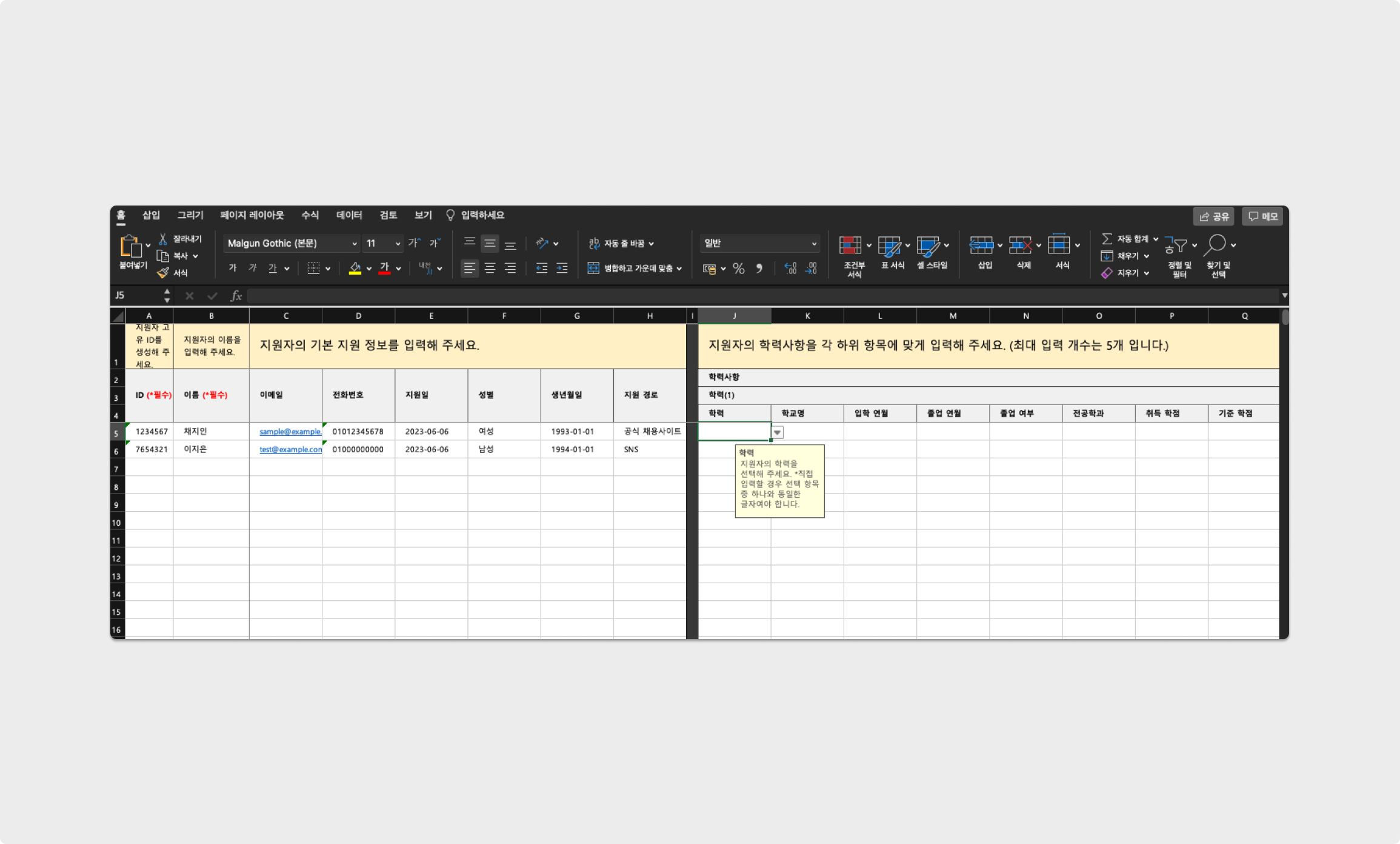Click the 공유 share button
The image size is (1400, 844).
(x=1214, y=216)
